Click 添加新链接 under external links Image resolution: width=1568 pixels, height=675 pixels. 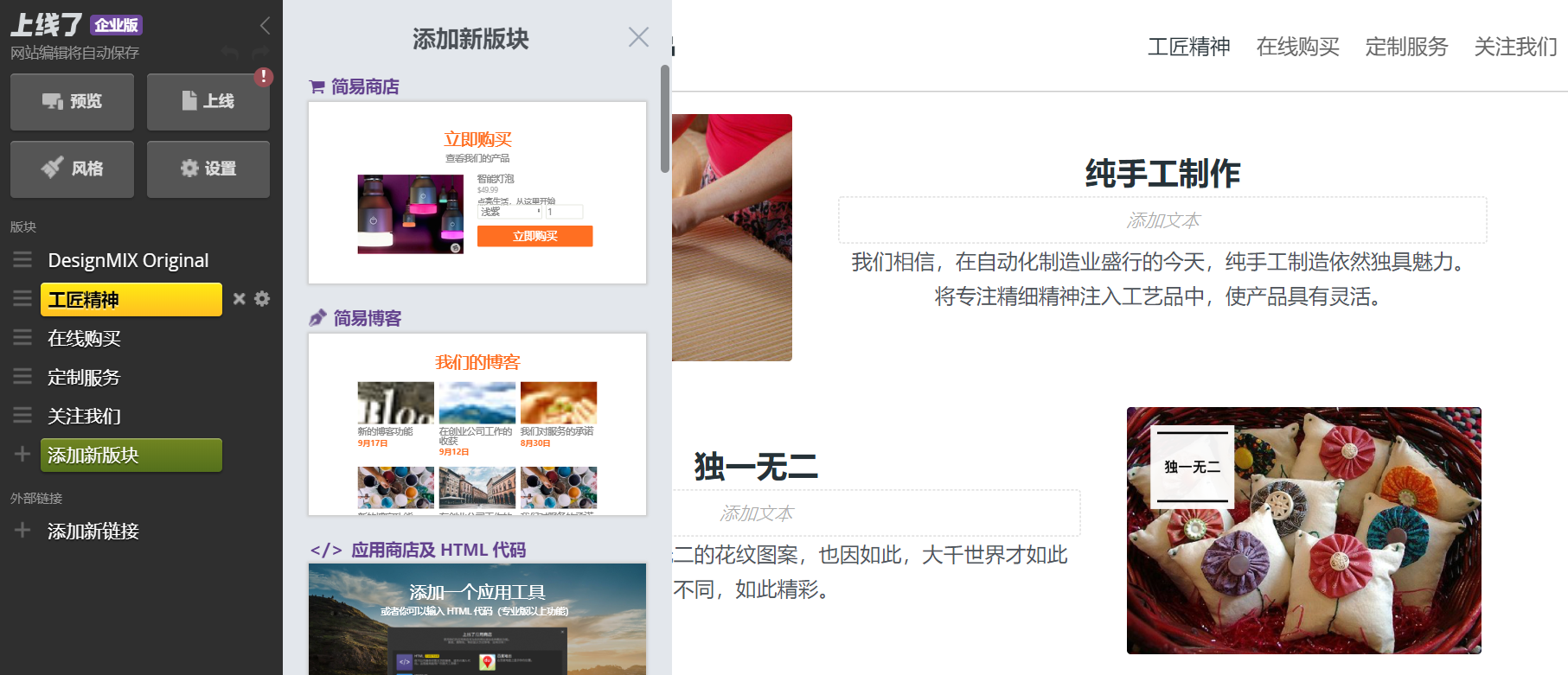pos(93,532)
